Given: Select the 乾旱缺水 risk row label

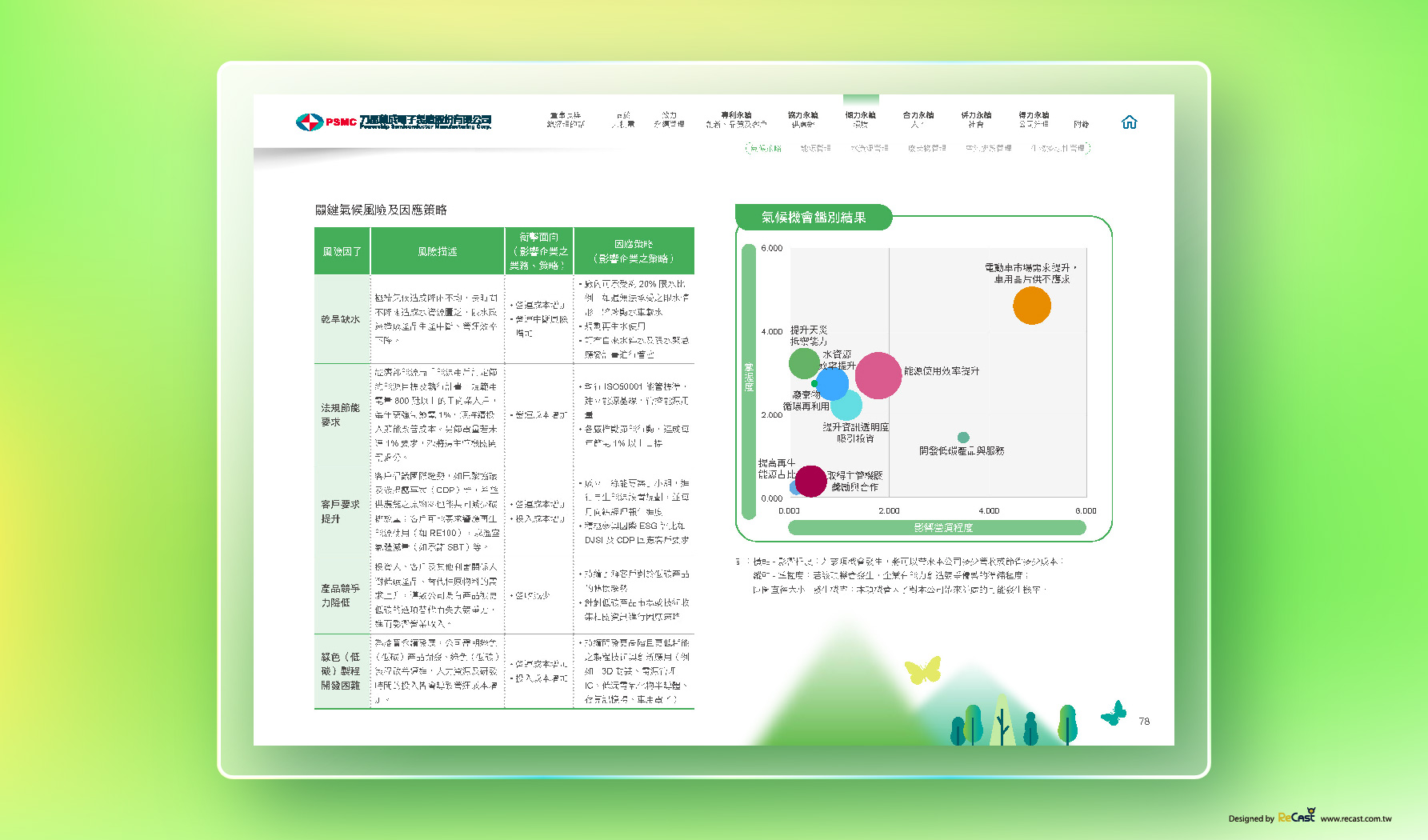Looking at the screenshot, I should [341, 319].
